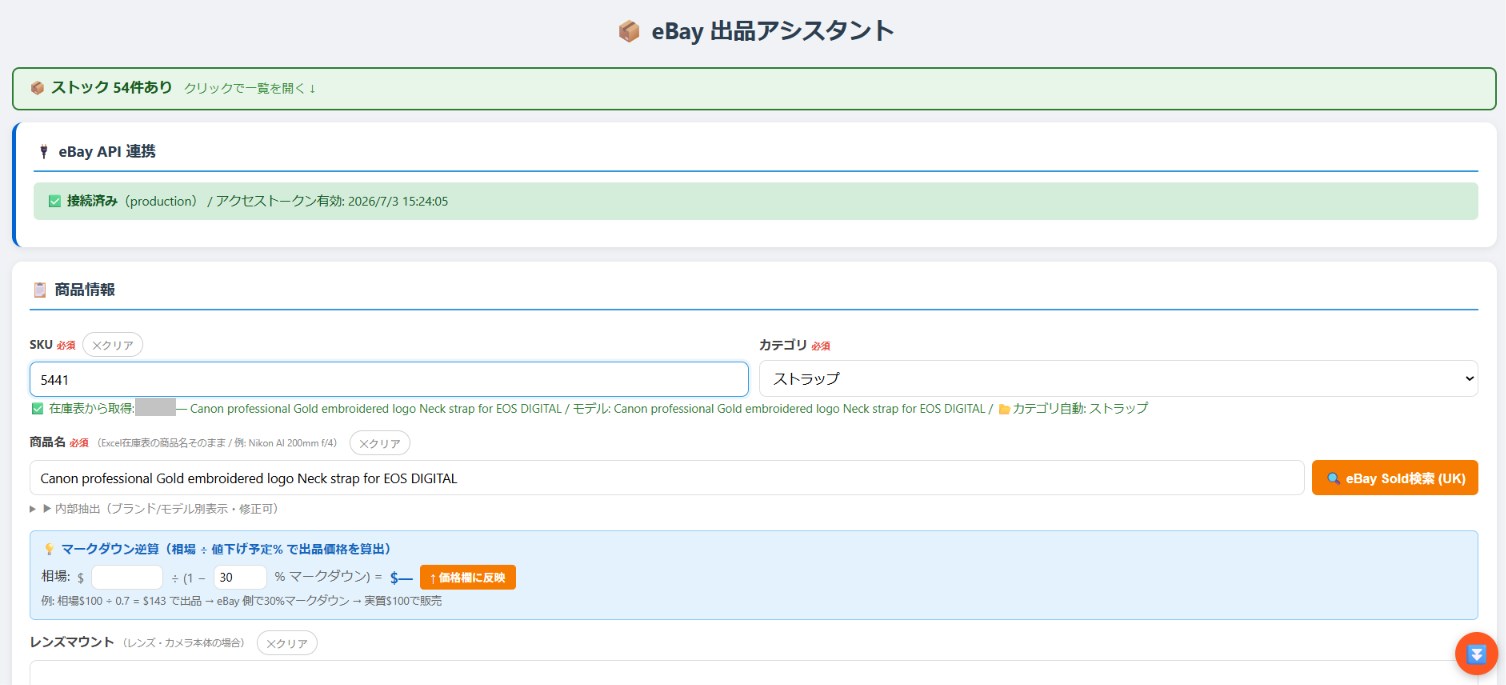
Task: Click the plug icon beside eBay API 連携
Action: [43, 152]
